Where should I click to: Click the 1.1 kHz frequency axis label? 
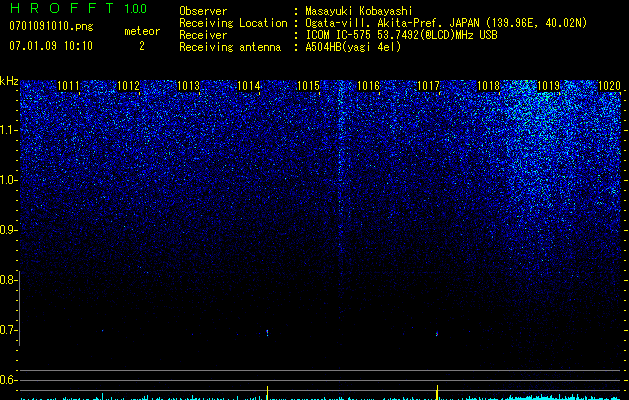pyautogui.click(x=8, y=130)
